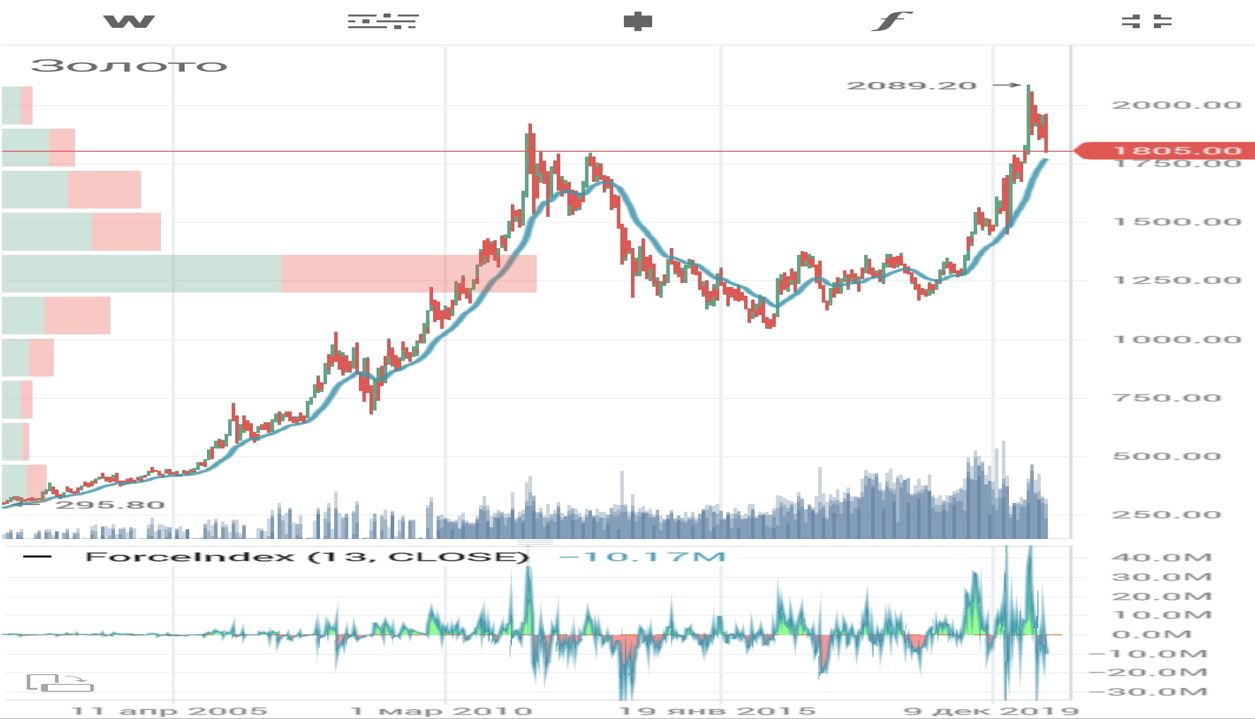The height and width of the screenshot is (719, 1255).
Task: Click the 11 апр 2005 date label
Action: click(170, 711)
